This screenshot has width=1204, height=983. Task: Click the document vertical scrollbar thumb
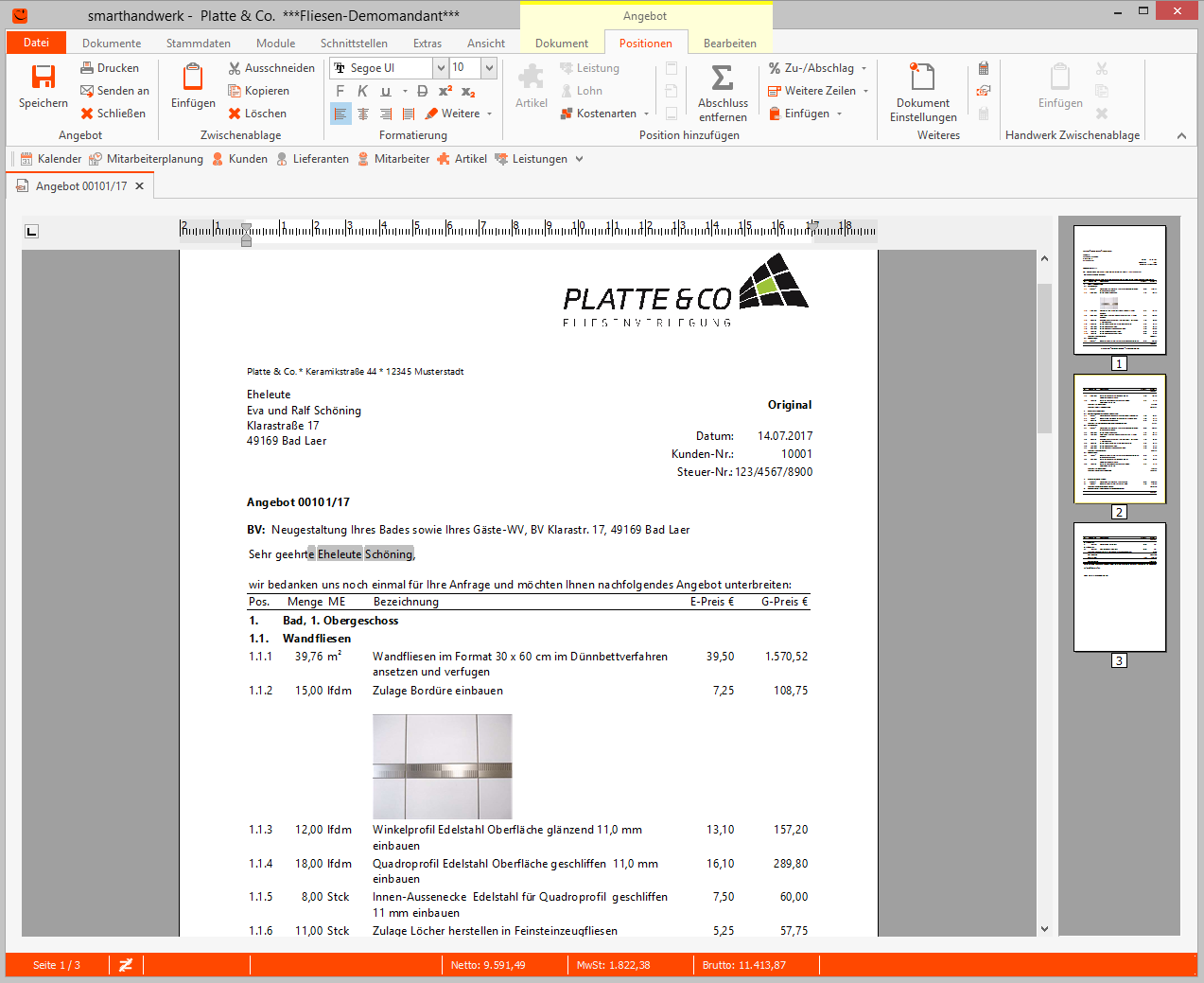1044,358
